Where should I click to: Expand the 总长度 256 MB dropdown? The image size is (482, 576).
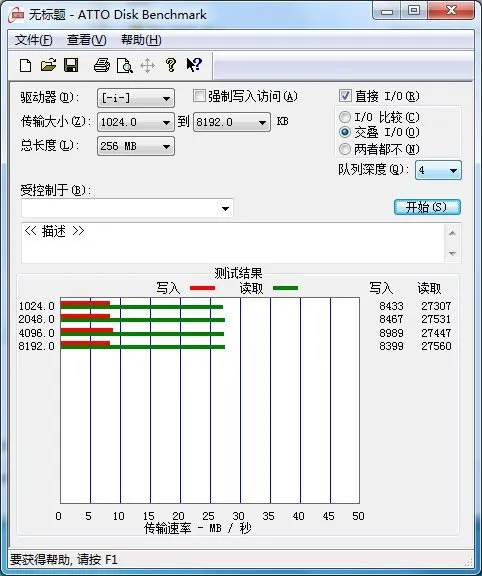136,147
